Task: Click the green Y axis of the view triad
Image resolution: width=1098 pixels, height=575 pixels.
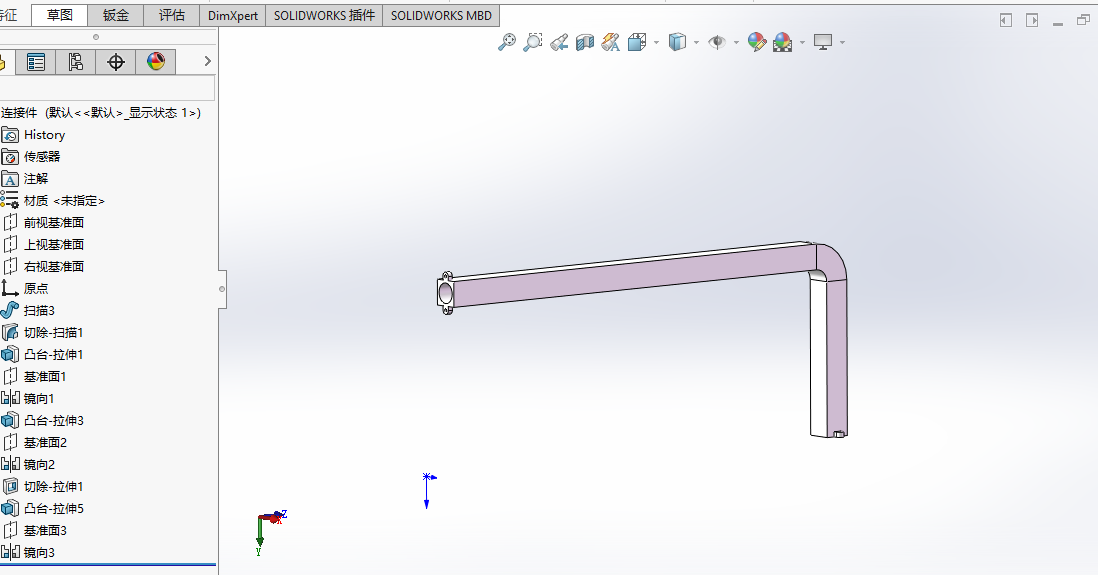Action: click(260, 534)
